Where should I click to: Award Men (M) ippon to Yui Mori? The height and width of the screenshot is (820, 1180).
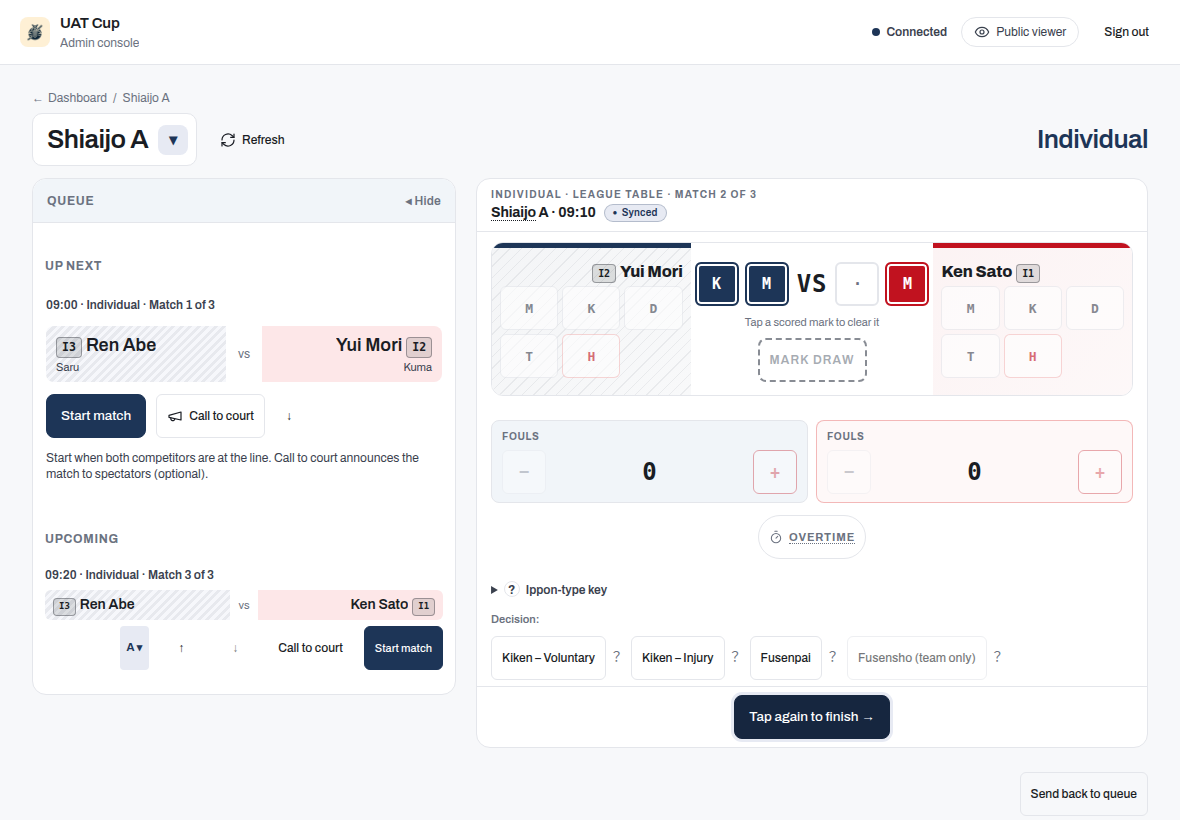(x=529, y=308)
